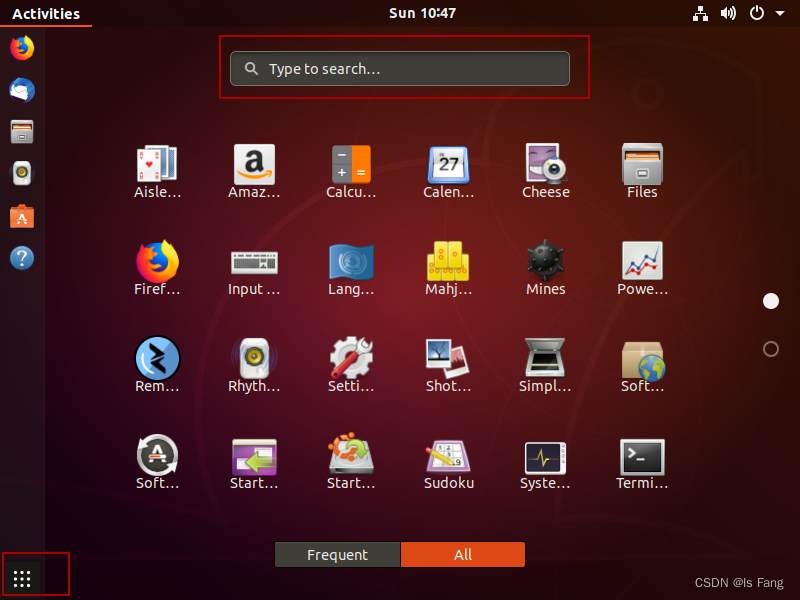Open Software & Updates with globe icon
This screenshot has width=800, height=600.
[x=642, y=365]
